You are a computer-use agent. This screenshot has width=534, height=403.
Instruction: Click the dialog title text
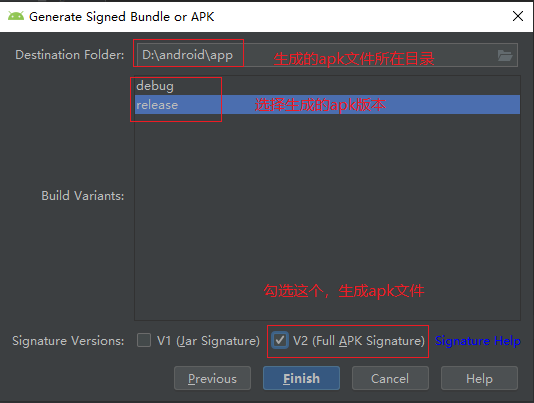pyautogui.click(x=122, y=16)
